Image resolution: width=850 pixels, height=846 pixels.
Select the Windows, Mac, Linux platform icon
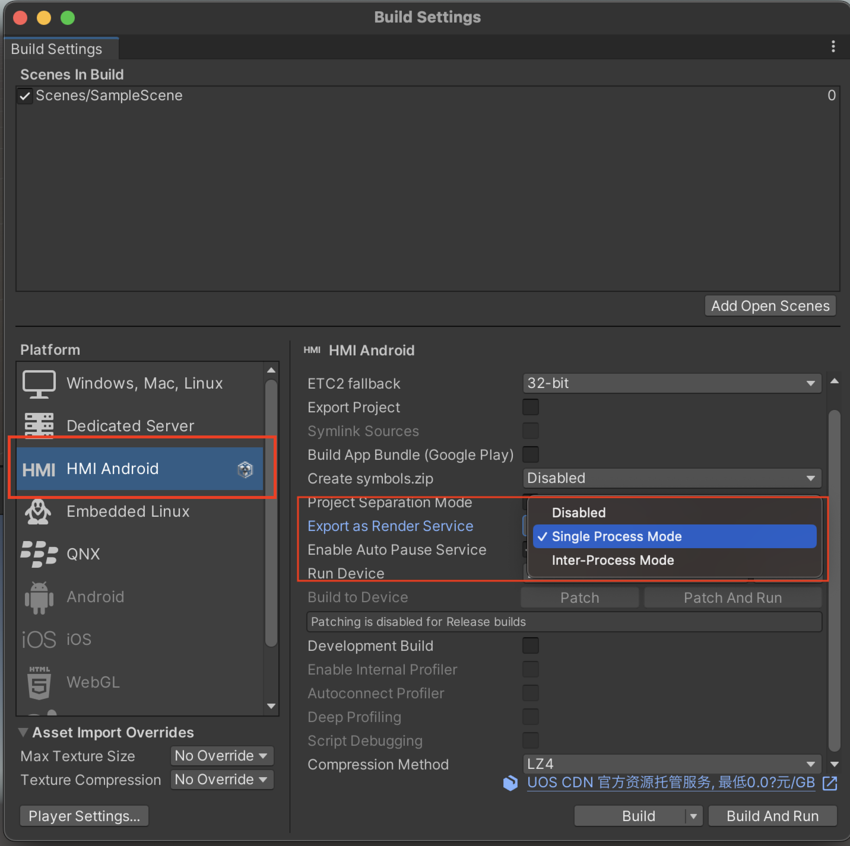click(39, 383)
